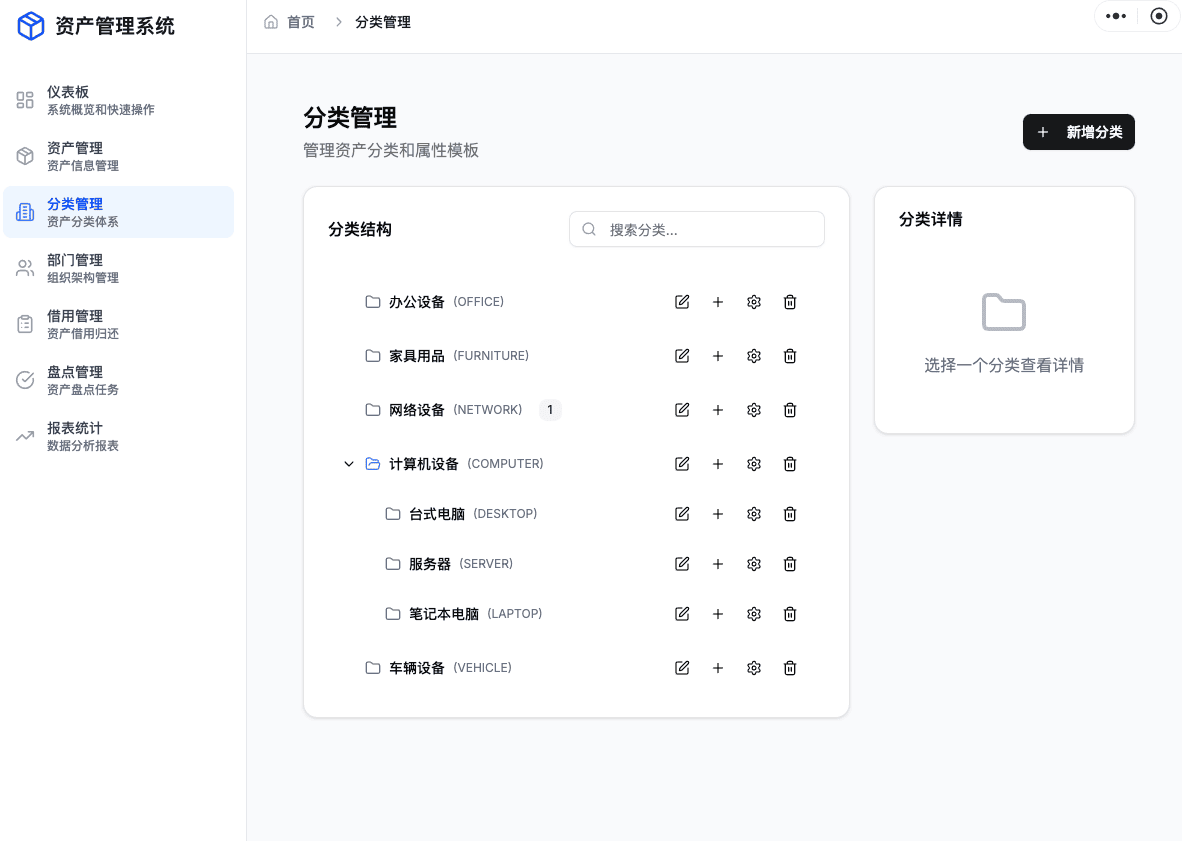The image size is (1182, 841).
Task: Open gear settings for 计算机设备
Action: [754, 464]
